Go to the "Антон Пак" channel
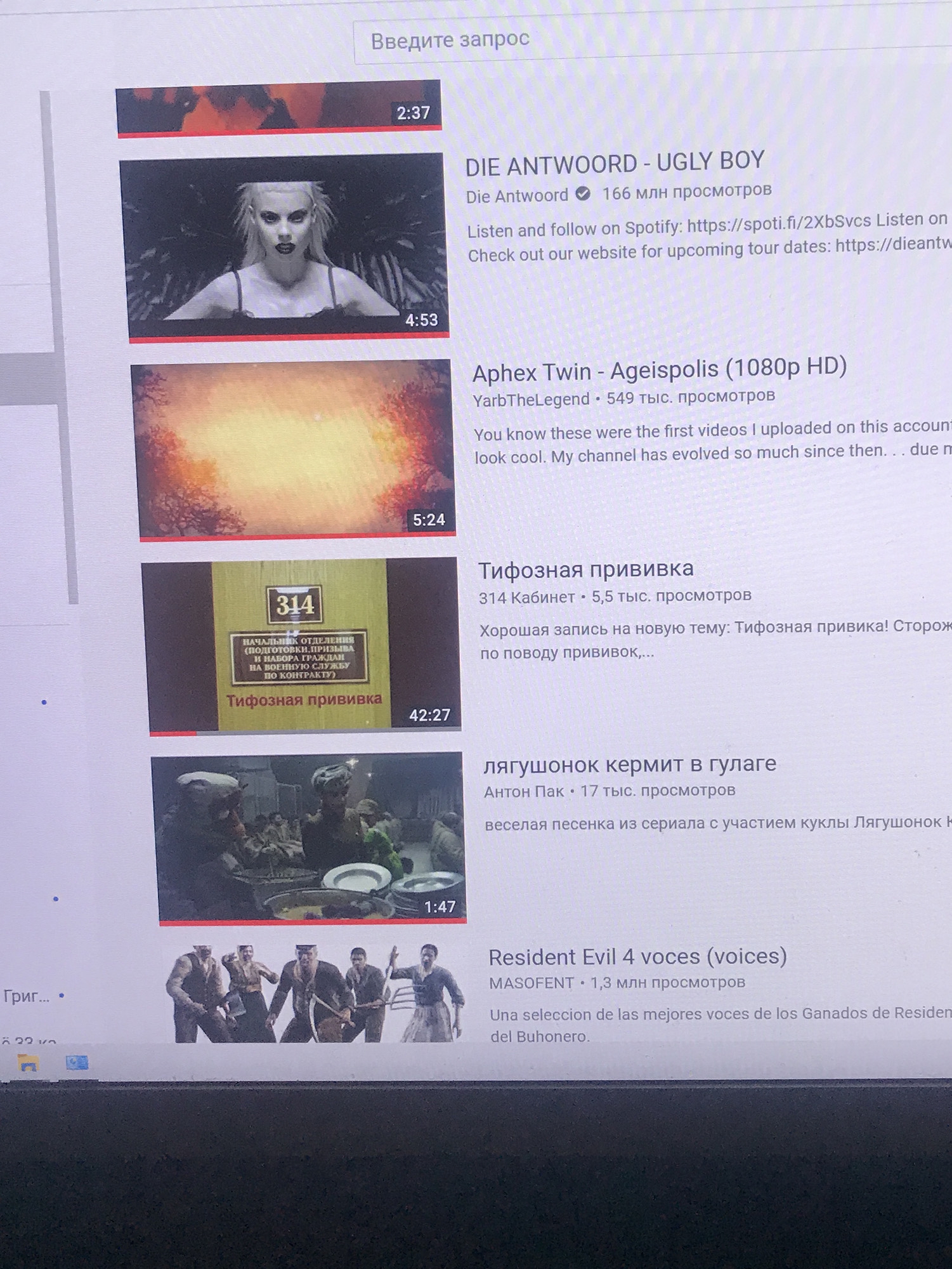Viewport: 952px width, 1269px height. 524,791
